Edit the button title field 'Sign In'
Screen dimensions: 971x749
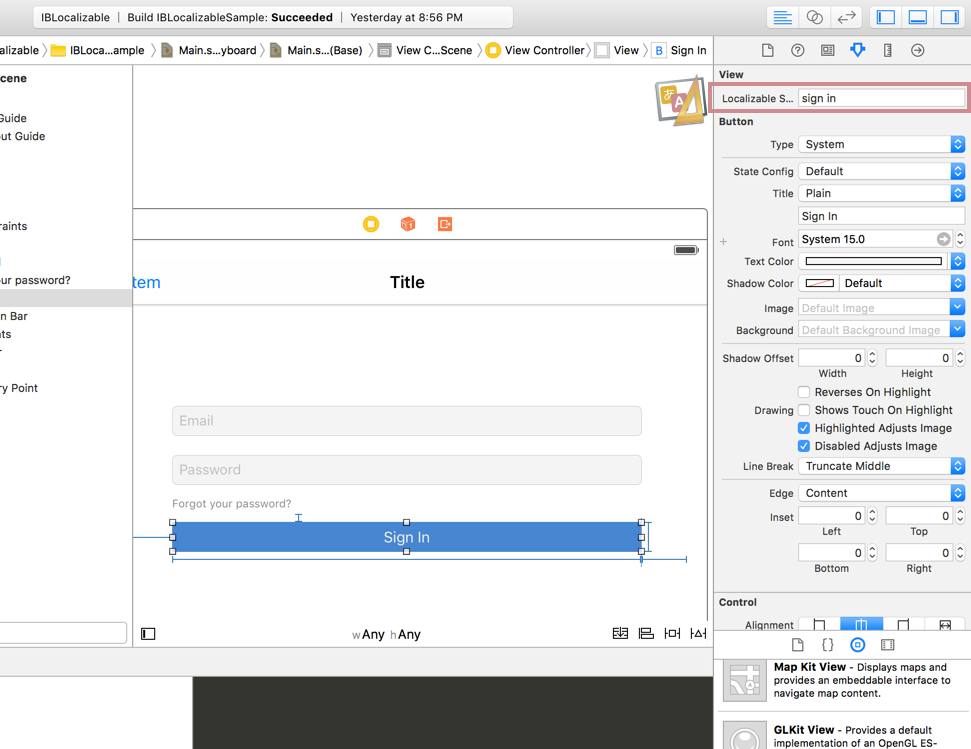coord(881,216)
